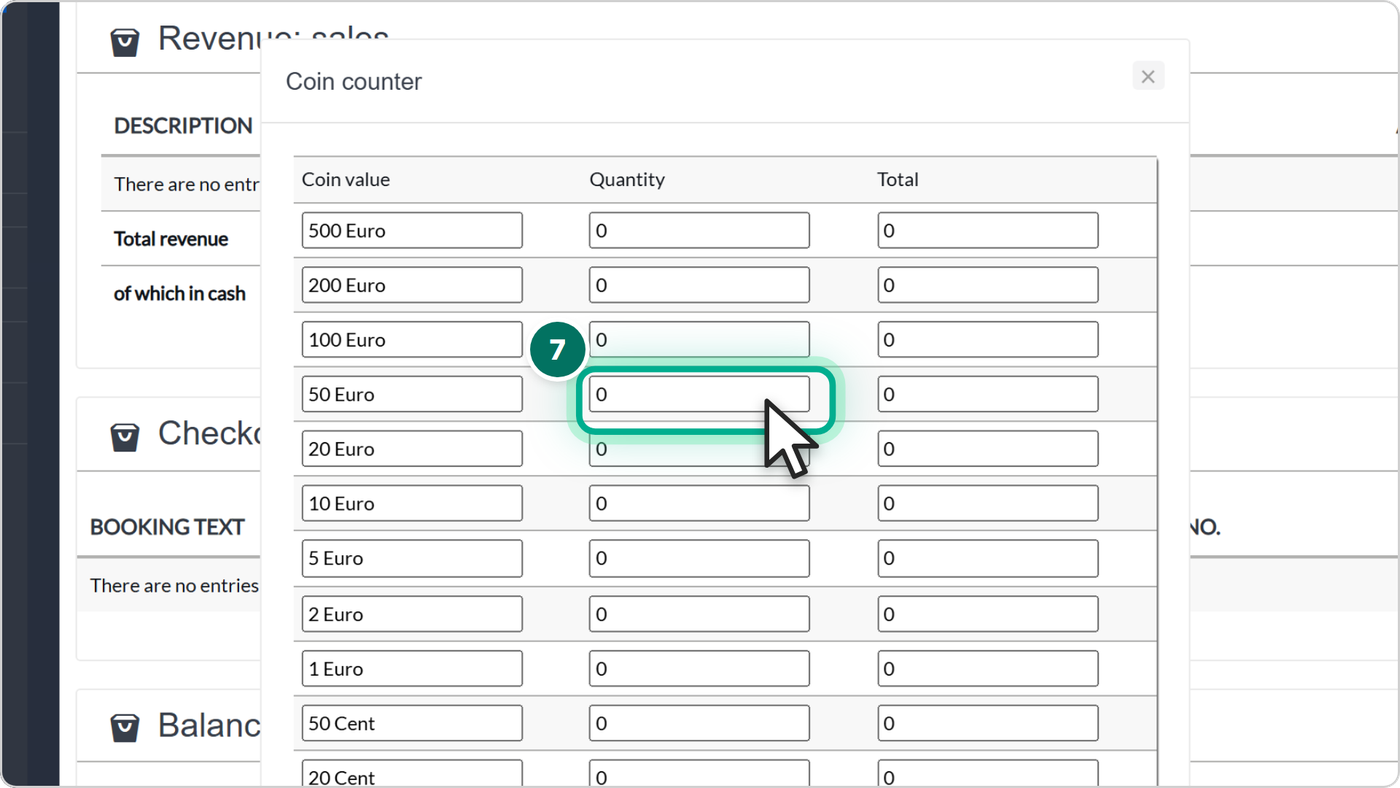Select the 500 Euro coin value field
The image size is (1400, 788).
click(x=412, y=230)
